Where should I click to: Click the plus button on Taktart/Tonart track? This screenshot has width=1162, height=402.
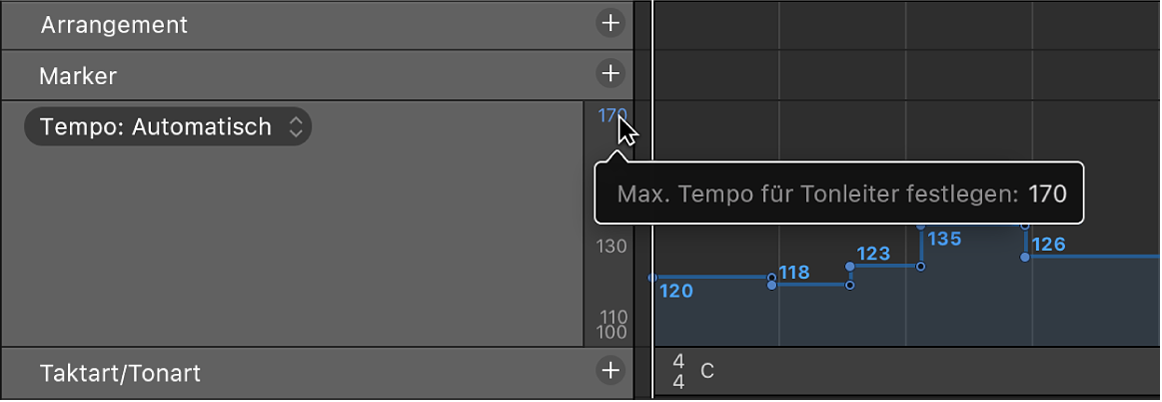[x=609, y=371]
